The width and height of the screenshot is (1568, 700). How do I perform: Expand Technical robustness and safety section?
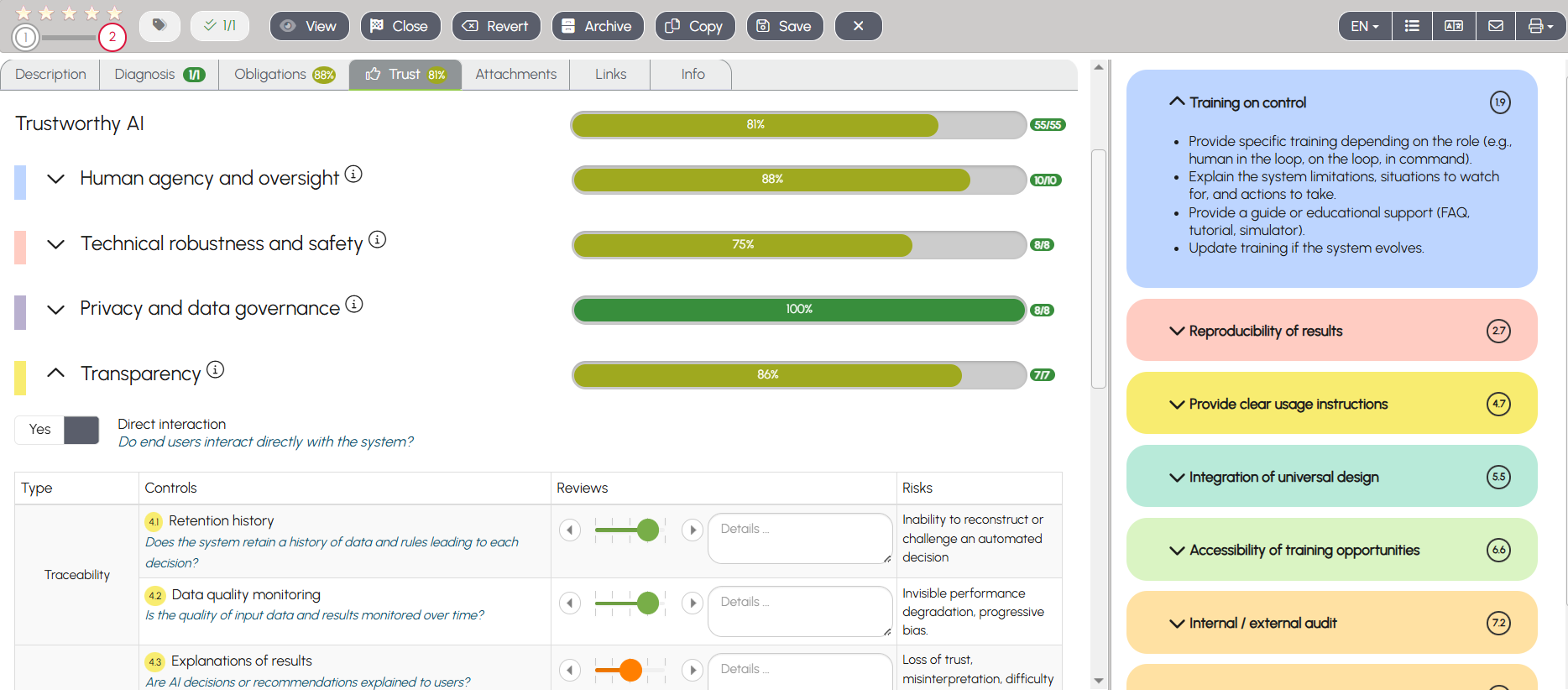(x=56, y=244)
